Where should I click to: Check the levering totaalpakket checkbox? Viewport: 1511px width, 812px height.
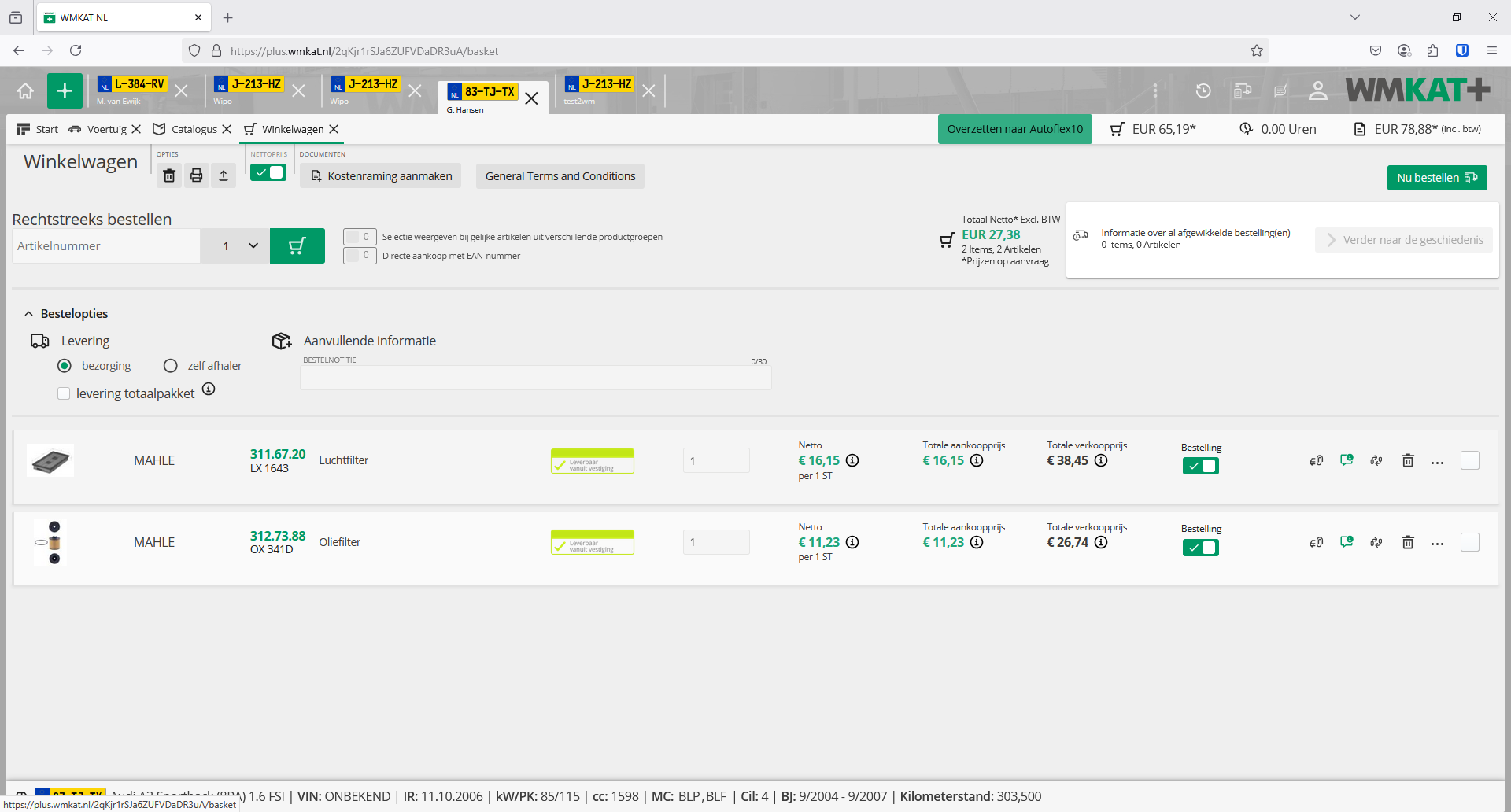pos(64,393)
